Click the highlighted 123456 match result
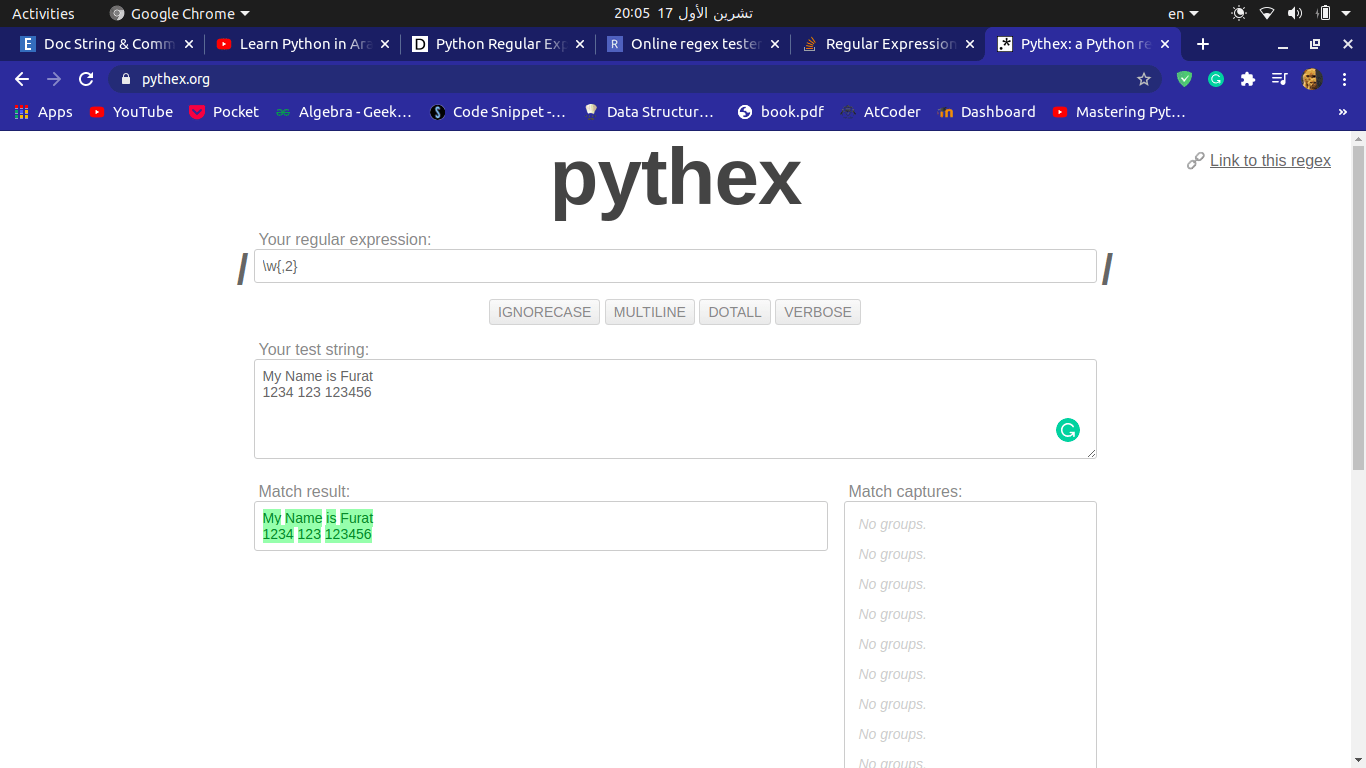The image size is (1366, 768). [x=348, y=534]
